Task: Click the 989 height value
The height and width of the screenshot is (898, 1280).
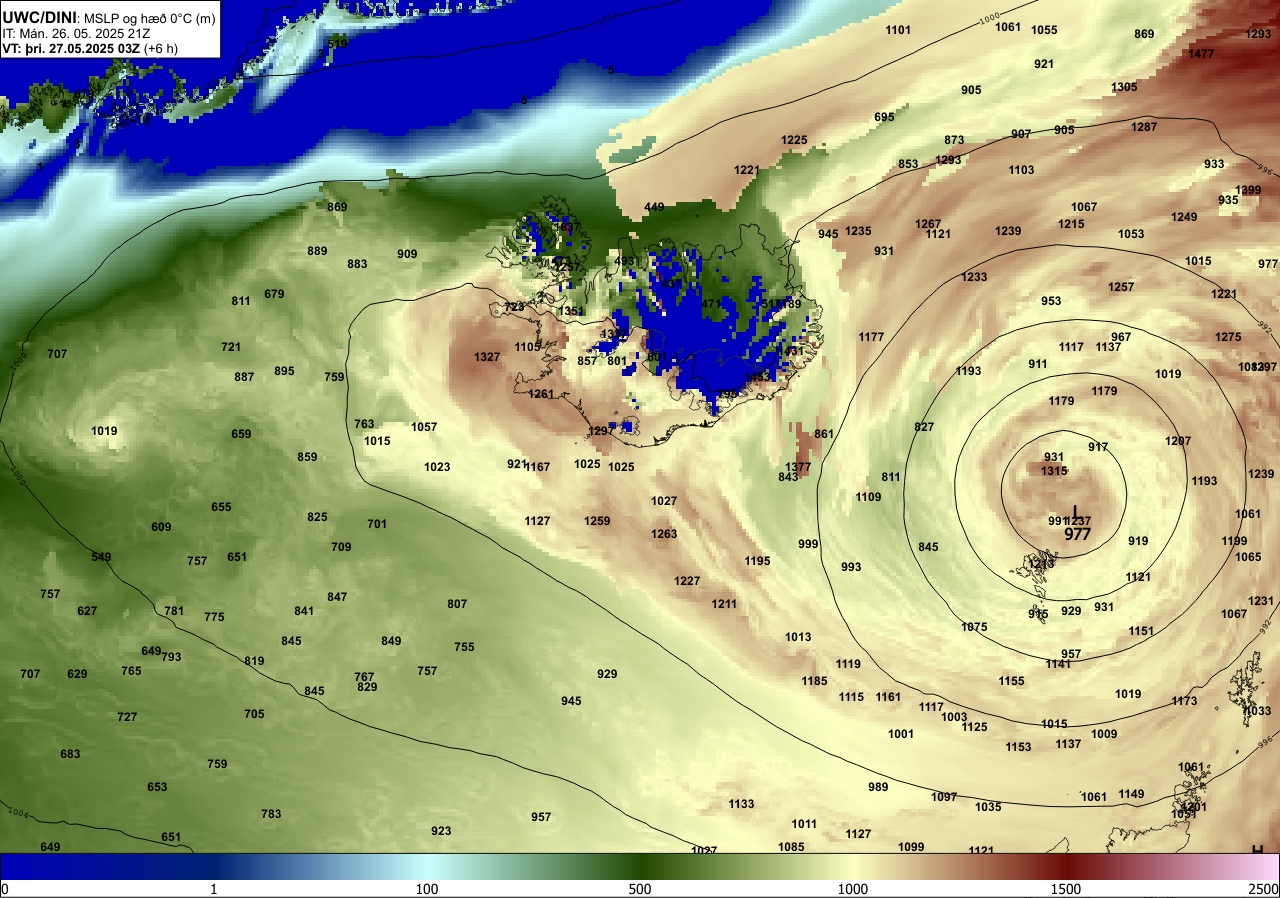Action: [x=878, y=787]
